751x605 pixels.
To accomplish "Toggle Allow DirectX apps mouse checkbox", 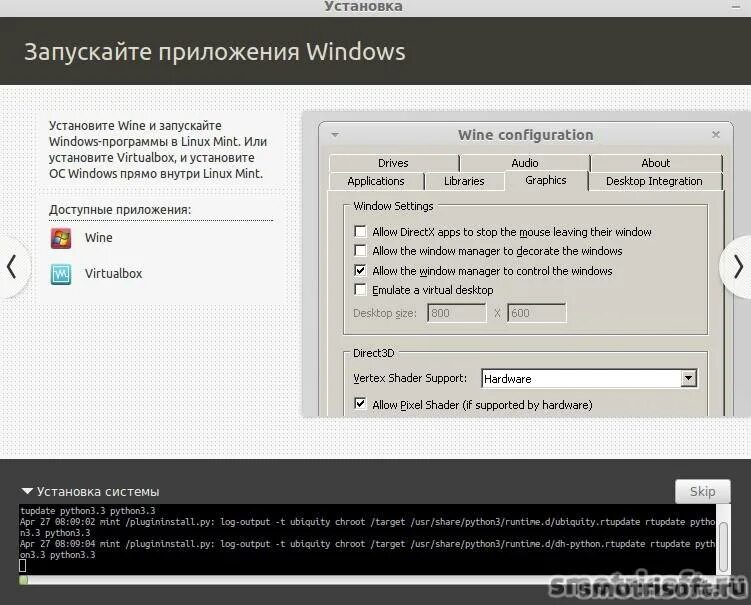I will (360, 232).
